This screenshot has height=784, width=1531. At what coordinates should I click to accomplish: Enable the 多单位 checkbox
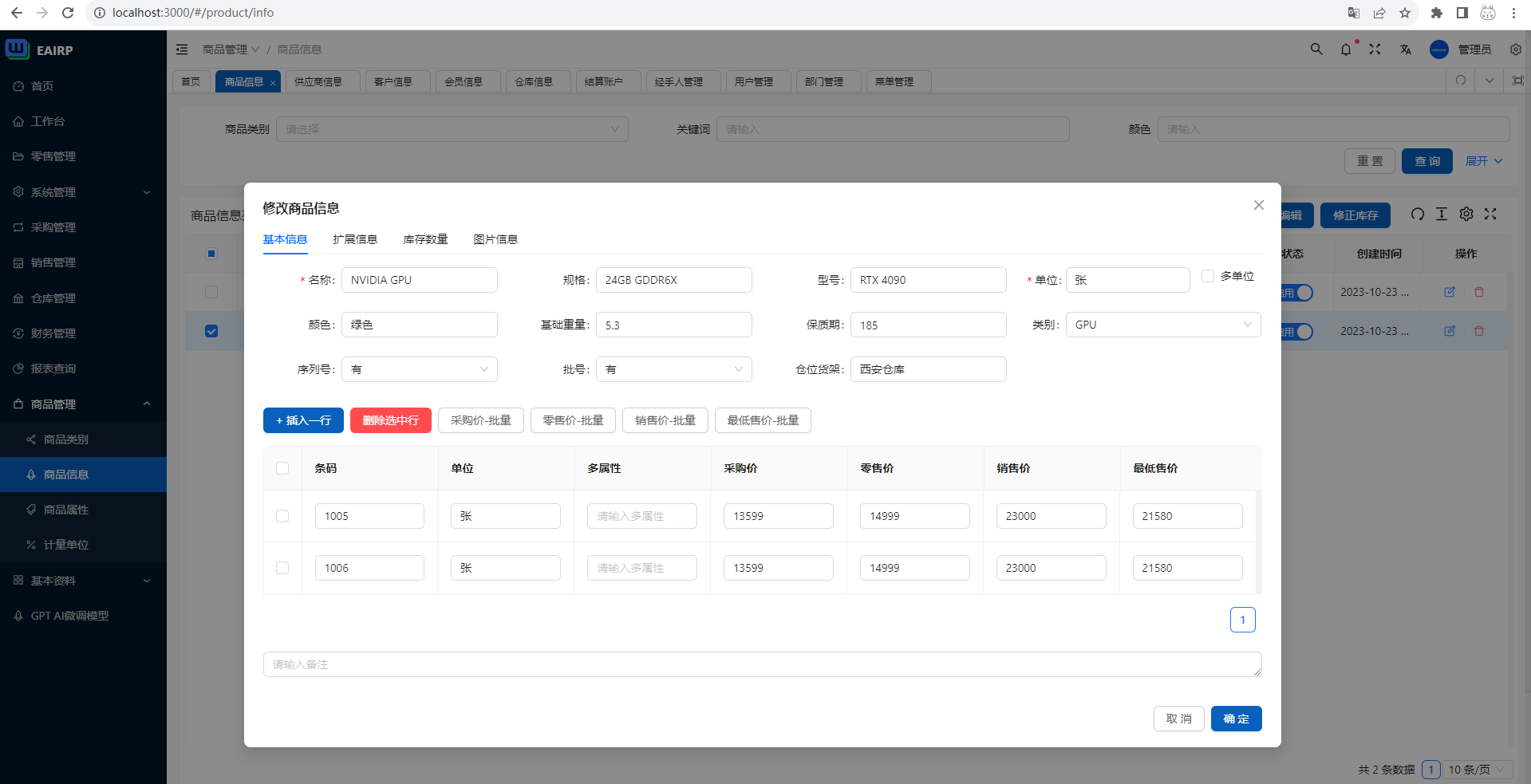1208,276
